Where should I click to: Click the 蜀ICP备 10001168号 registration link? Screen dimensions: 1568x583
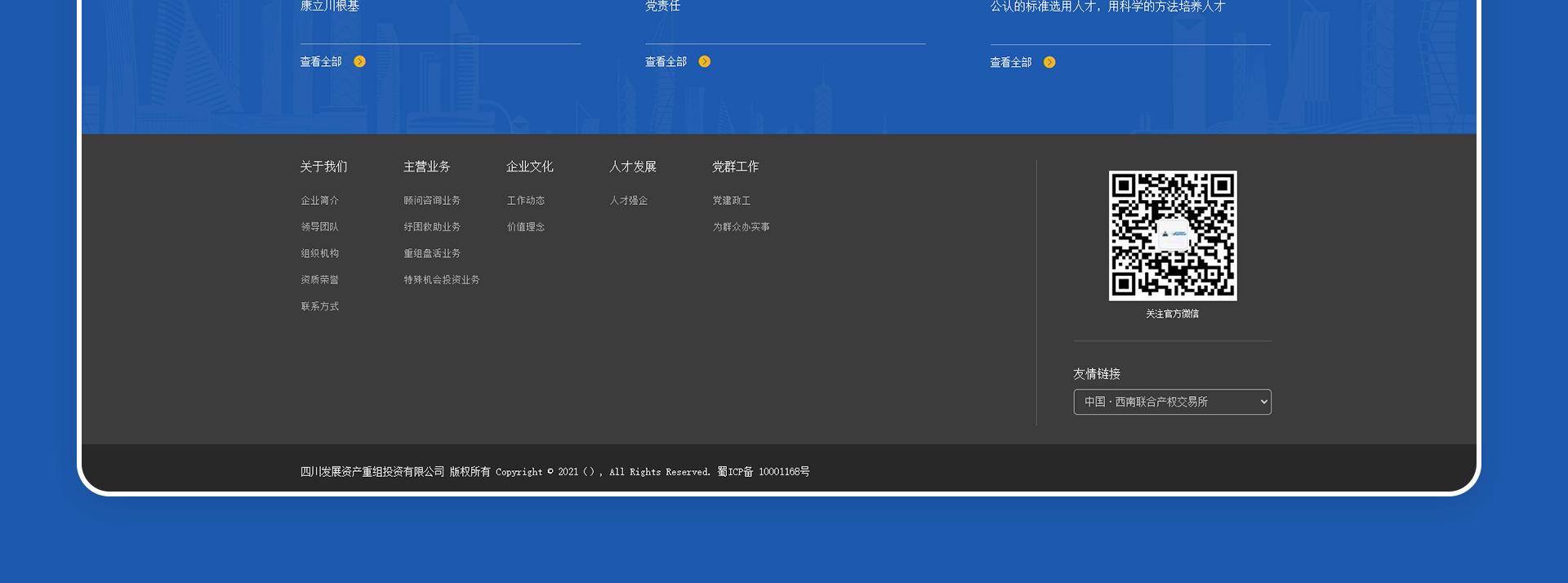pyautogui.click(x=763, y=472)
